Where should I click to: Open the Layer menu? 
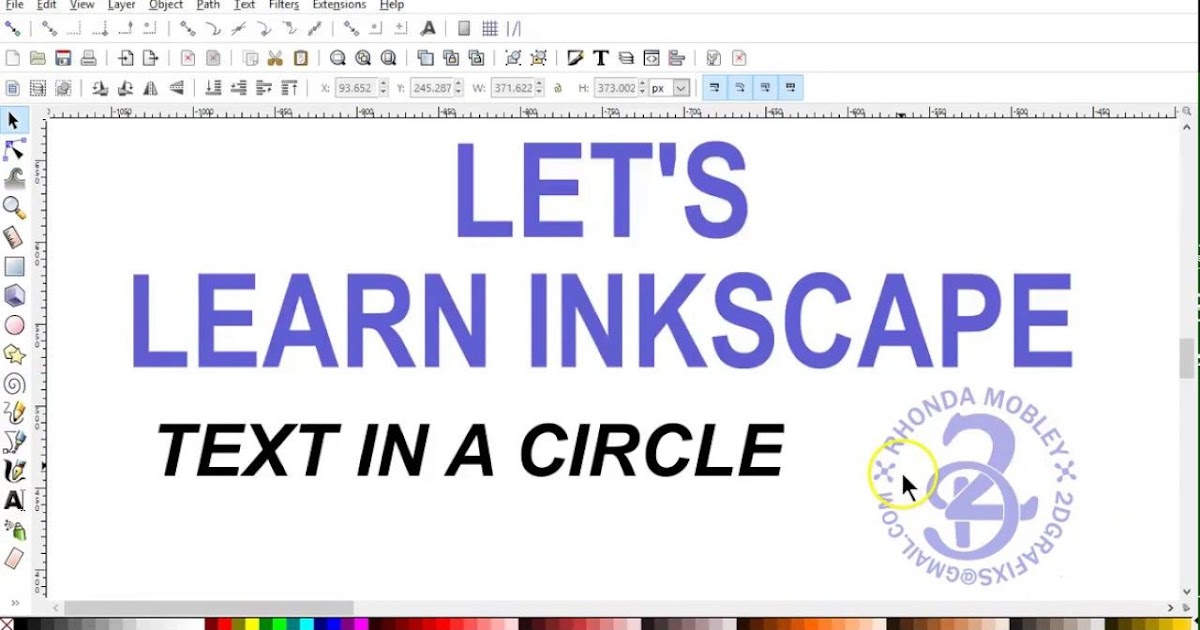(x=121, y=5)
